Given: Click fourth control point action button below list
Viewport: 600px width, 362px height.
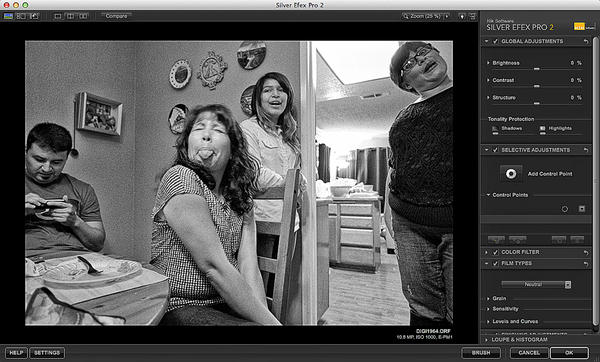Looking at the screenshot, I should 577,240.
